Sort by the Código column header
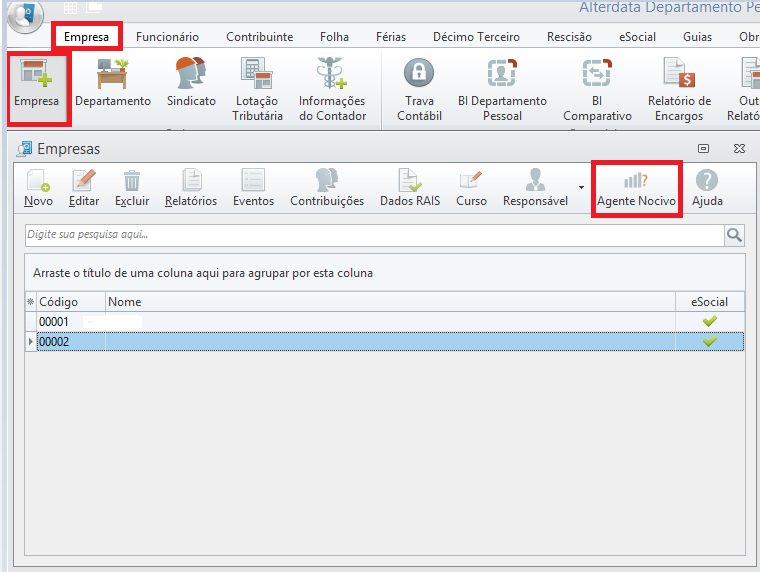This screenshot has height=572, width=760. click(x=71, y=302)
